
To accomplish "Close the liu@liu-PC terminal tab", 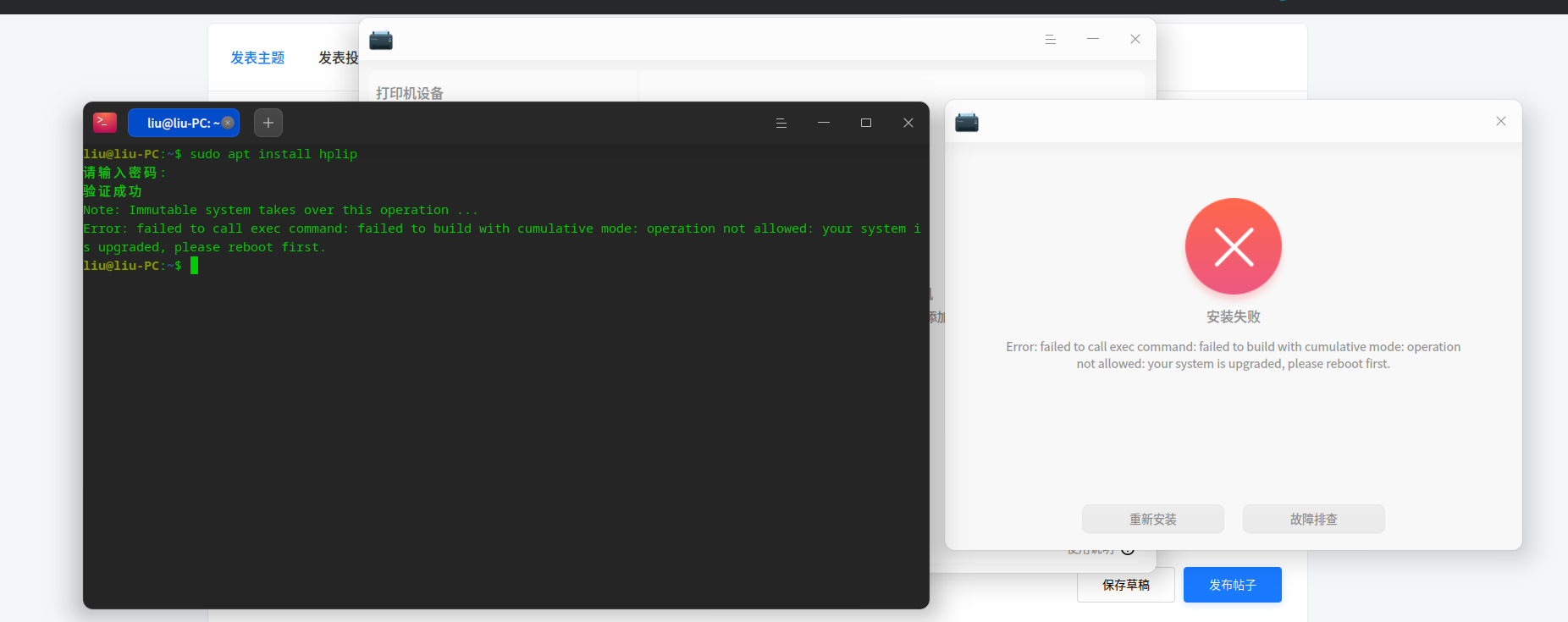I will click(228, 123).
